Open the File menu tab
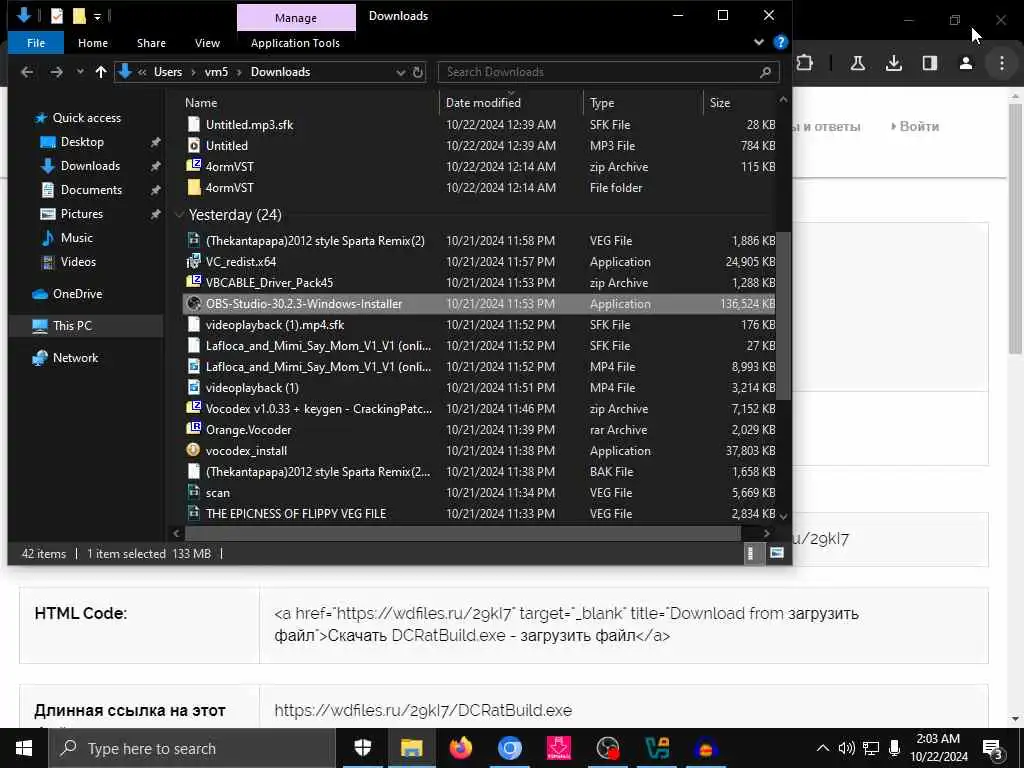This screenshot has height=768, width=1024. coord(36,42)
